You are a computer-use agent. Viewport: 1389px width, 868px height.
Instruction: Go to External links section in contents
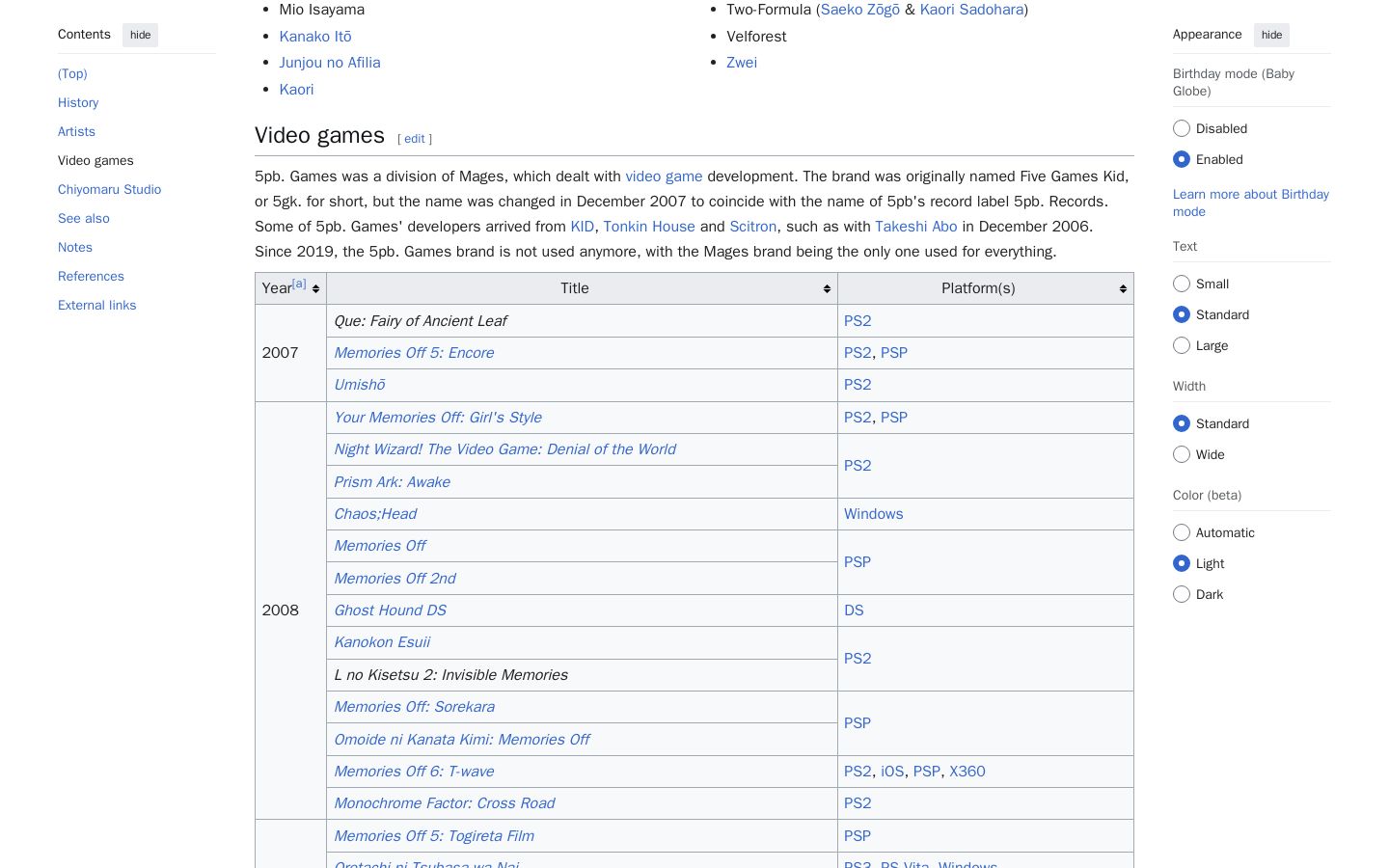pos(96,305)
